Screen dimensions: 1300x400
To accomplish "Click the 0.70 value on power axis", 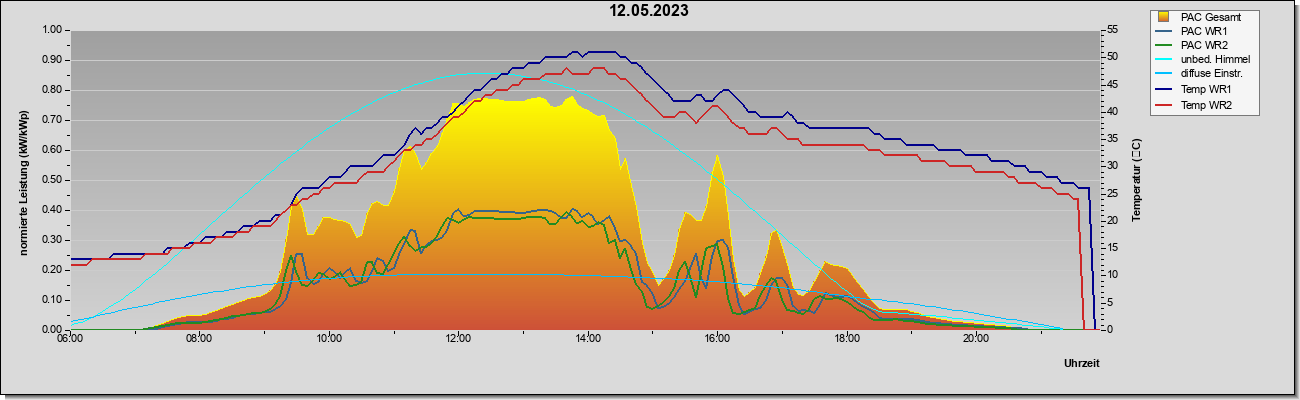I will tap(51, 120).
